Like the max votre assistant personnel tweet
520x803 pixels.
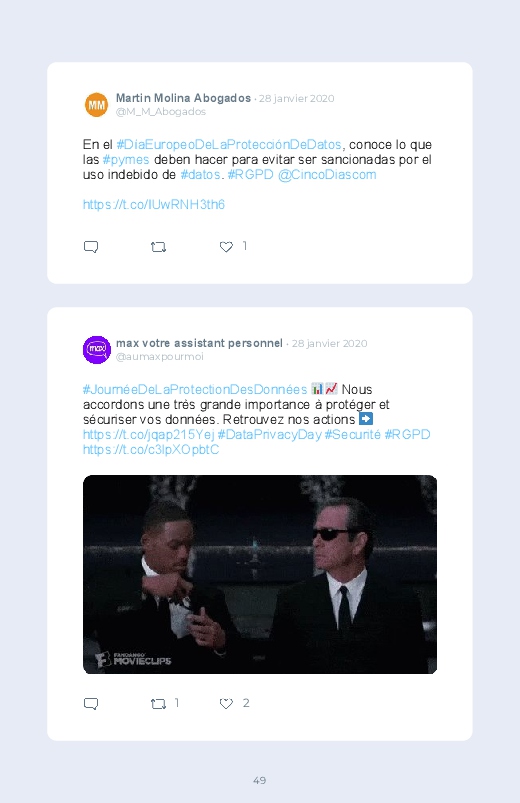226,704
